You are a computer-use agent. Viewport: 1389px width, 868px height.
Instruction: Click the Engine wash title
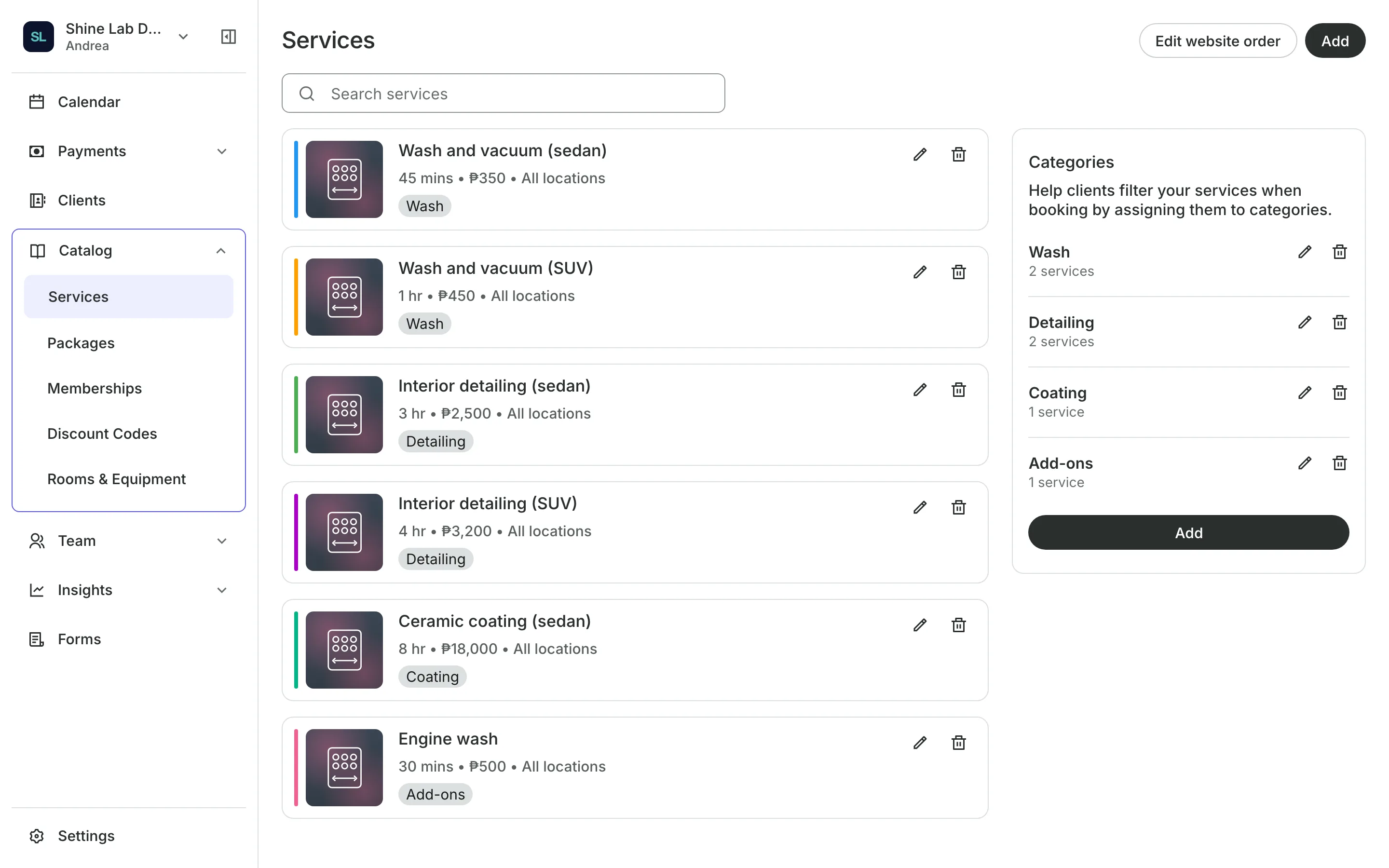click(x=448, y=739)
